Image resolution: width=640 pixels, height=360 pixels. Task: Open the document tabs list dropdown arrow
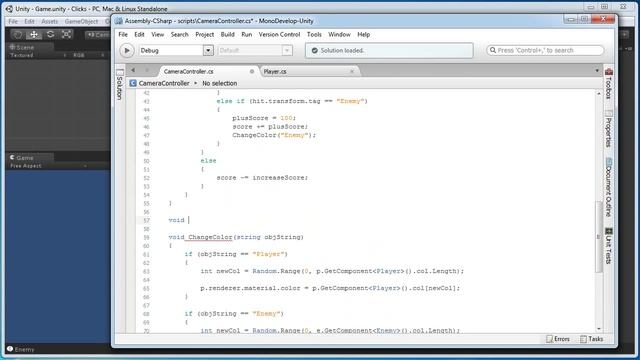coord(597,71)
